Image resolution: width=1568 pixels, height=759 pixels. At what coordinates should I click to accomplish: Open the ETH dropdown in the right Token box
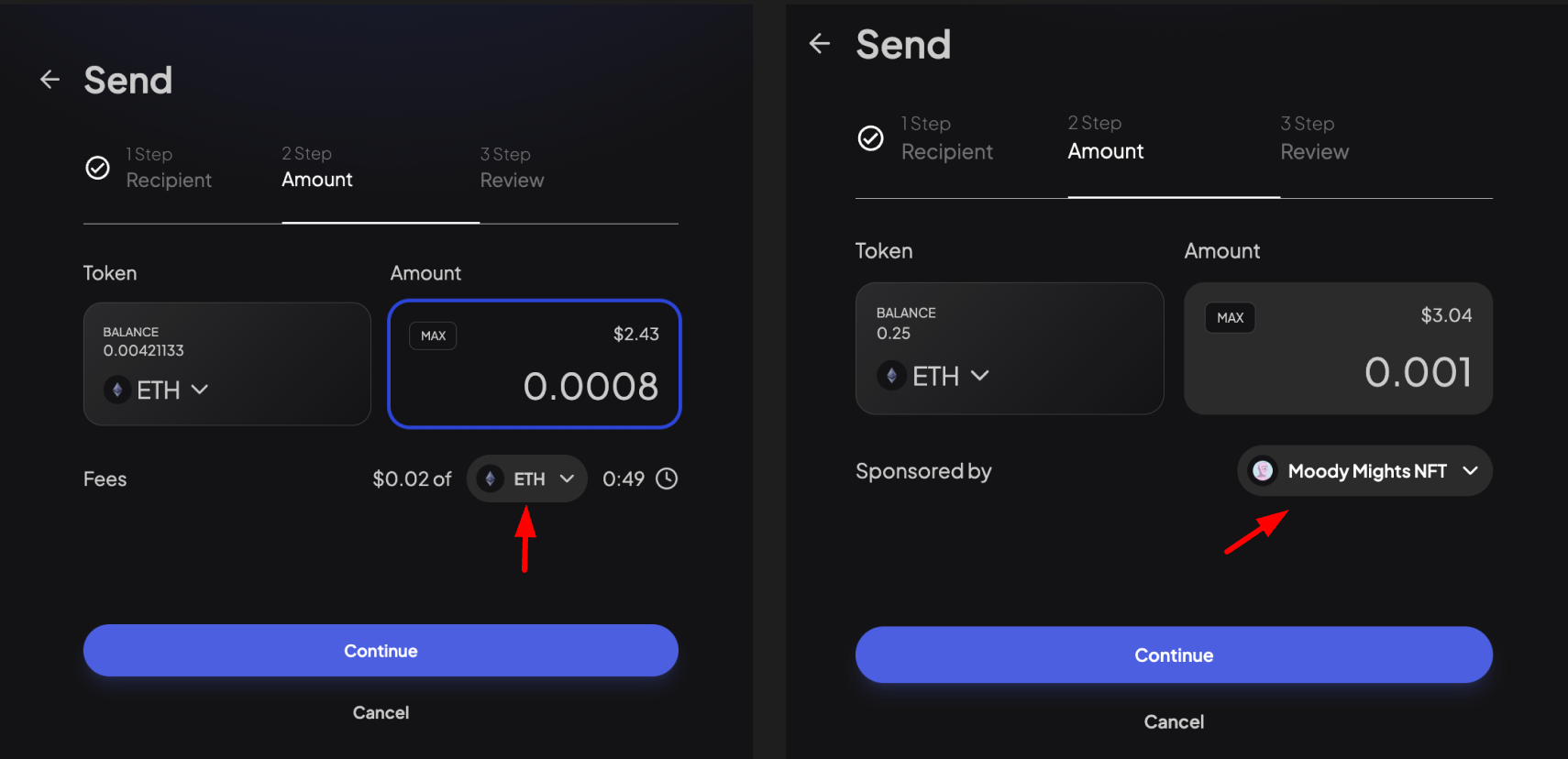pos(979,375)
